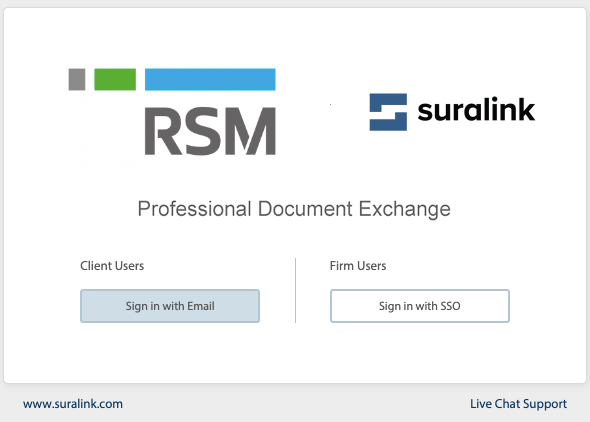Click the Sign in with Email button
590x422 pixels.
[170, 306]
